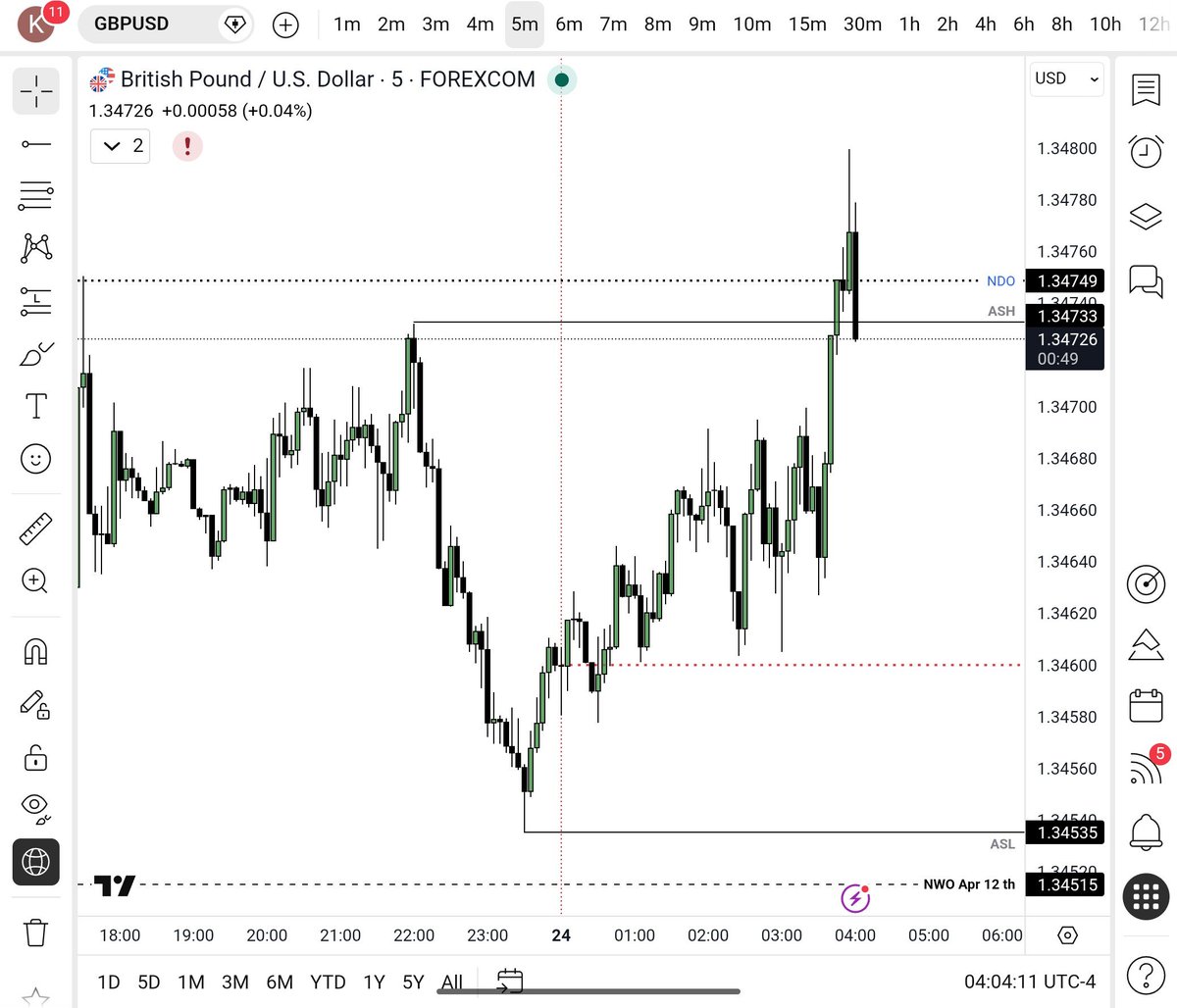Set the date range to 1M
The image size is (1177, 1008).
191,982
